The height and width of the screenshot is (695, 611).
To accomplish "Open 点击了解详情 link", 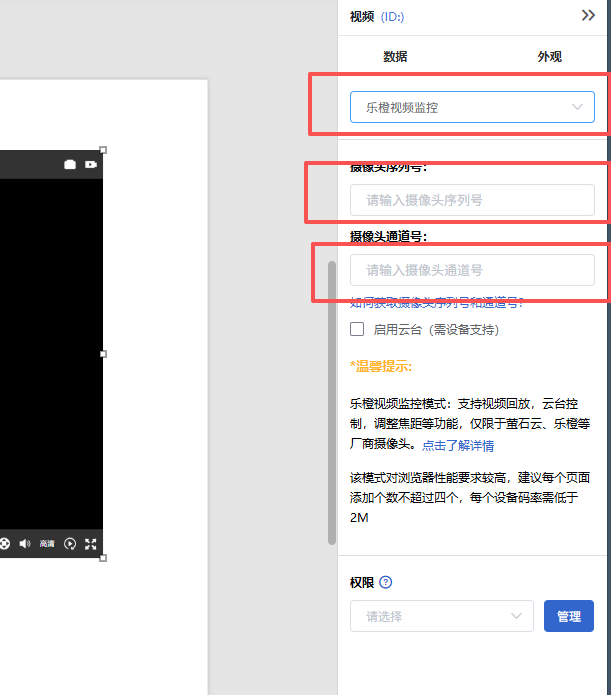I will [458, 445].
